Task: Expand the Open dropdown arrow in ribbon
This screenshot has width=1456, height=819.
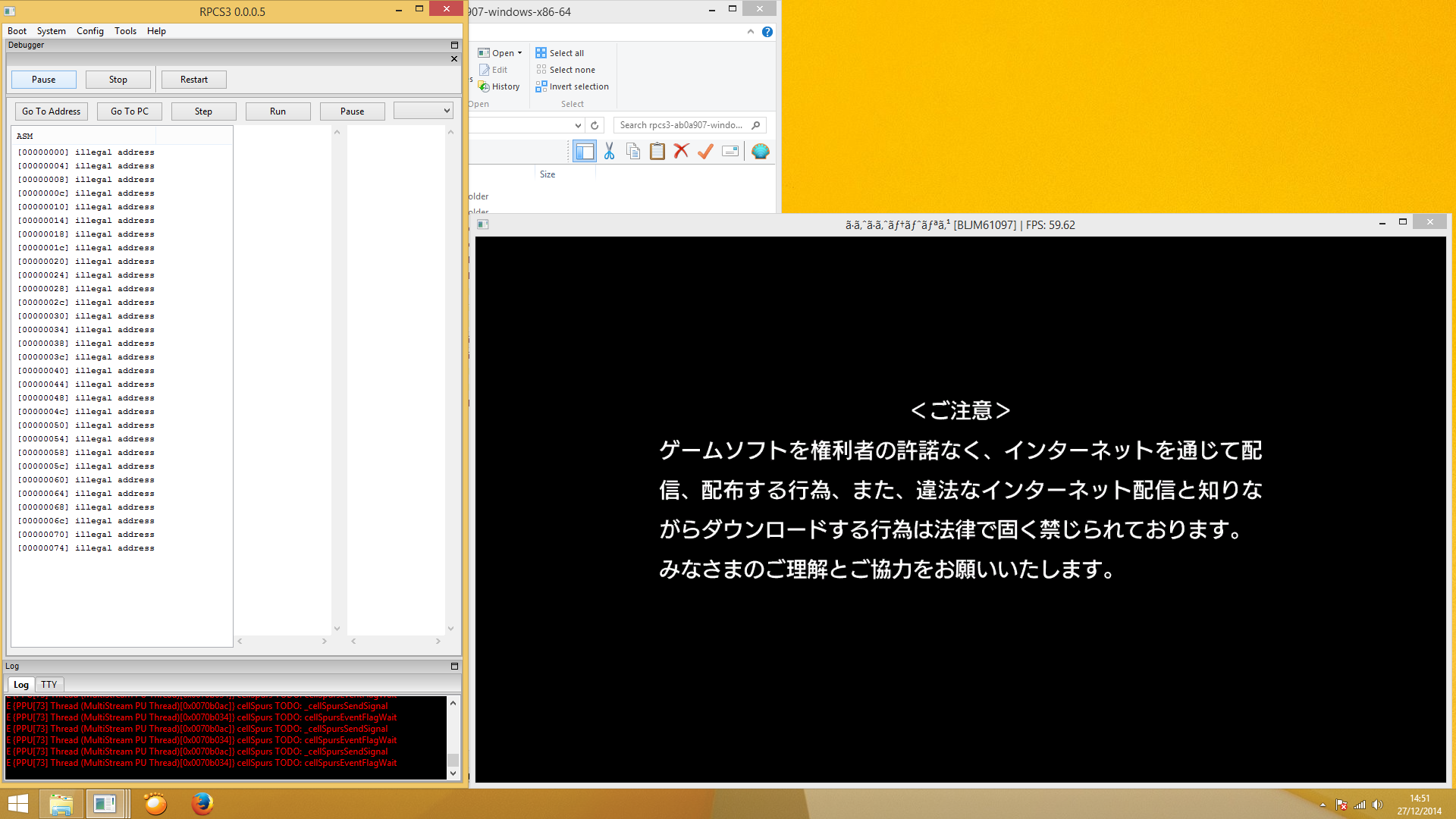Action: click(x=519, y=53)
